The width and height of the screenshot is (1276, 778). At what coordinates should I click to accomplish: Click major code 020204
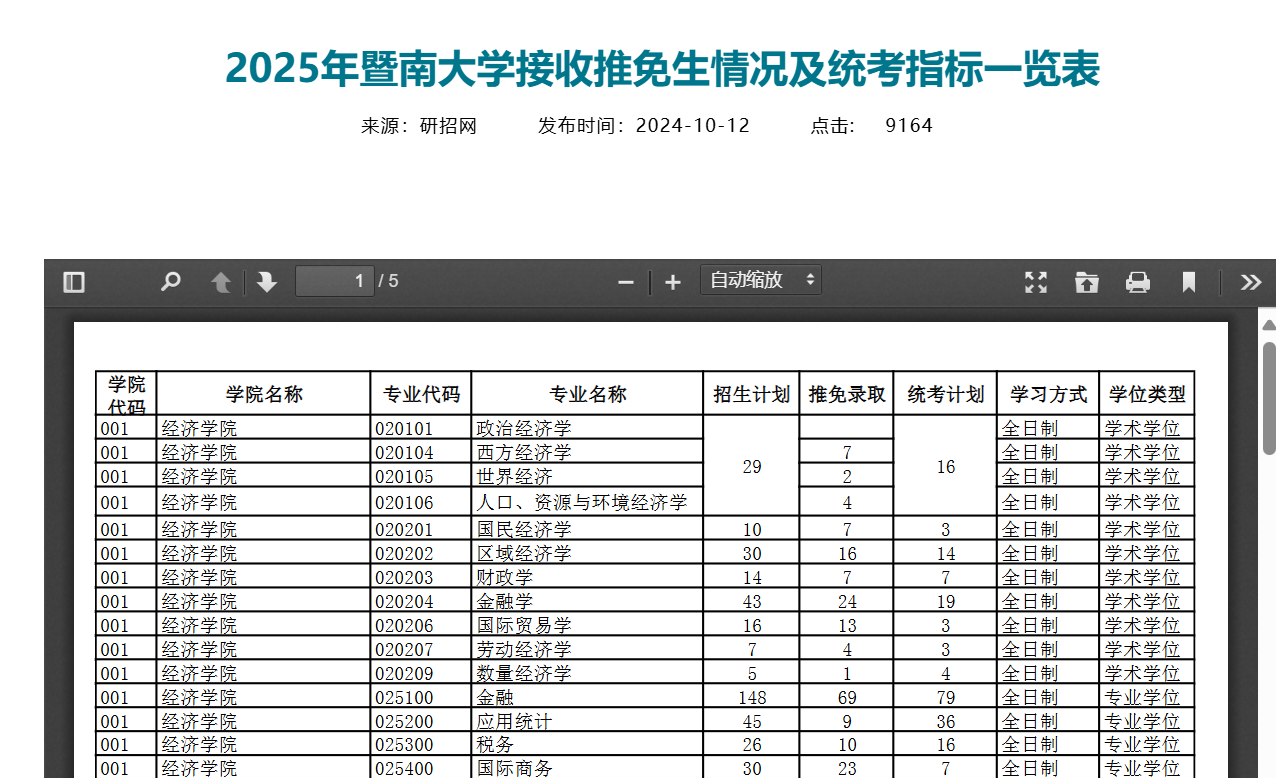pyautogui.click(x=405, y=601)
